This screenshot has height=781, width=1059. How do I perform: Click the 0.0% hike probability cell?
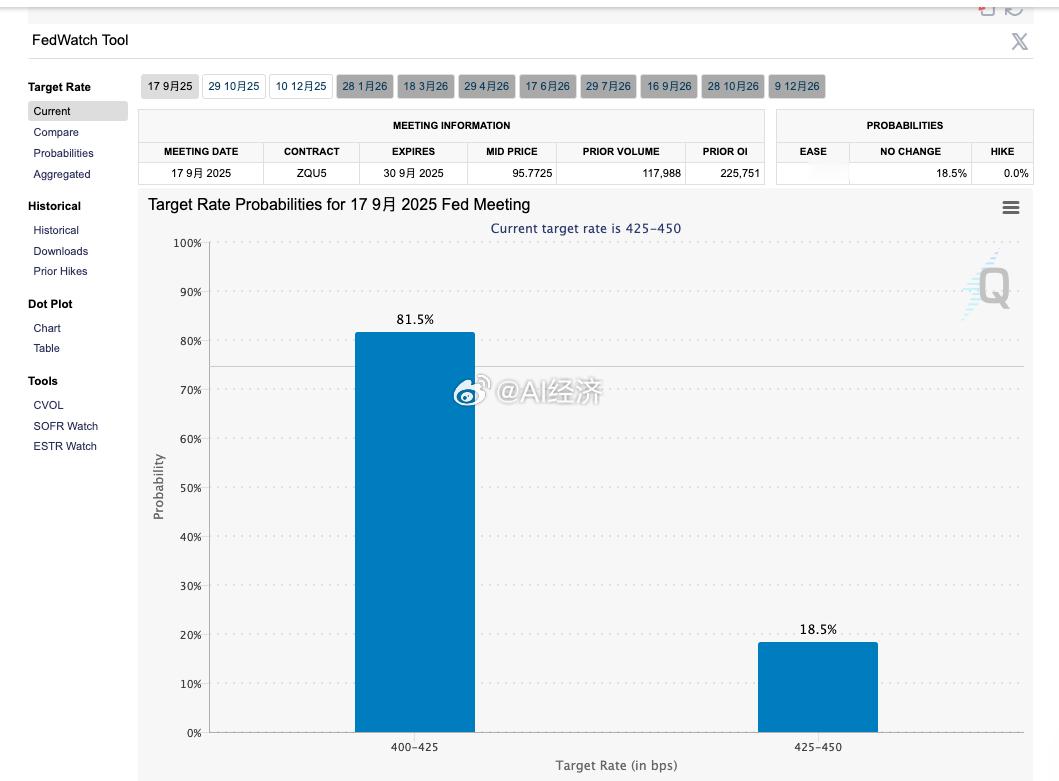(1002, 174)
